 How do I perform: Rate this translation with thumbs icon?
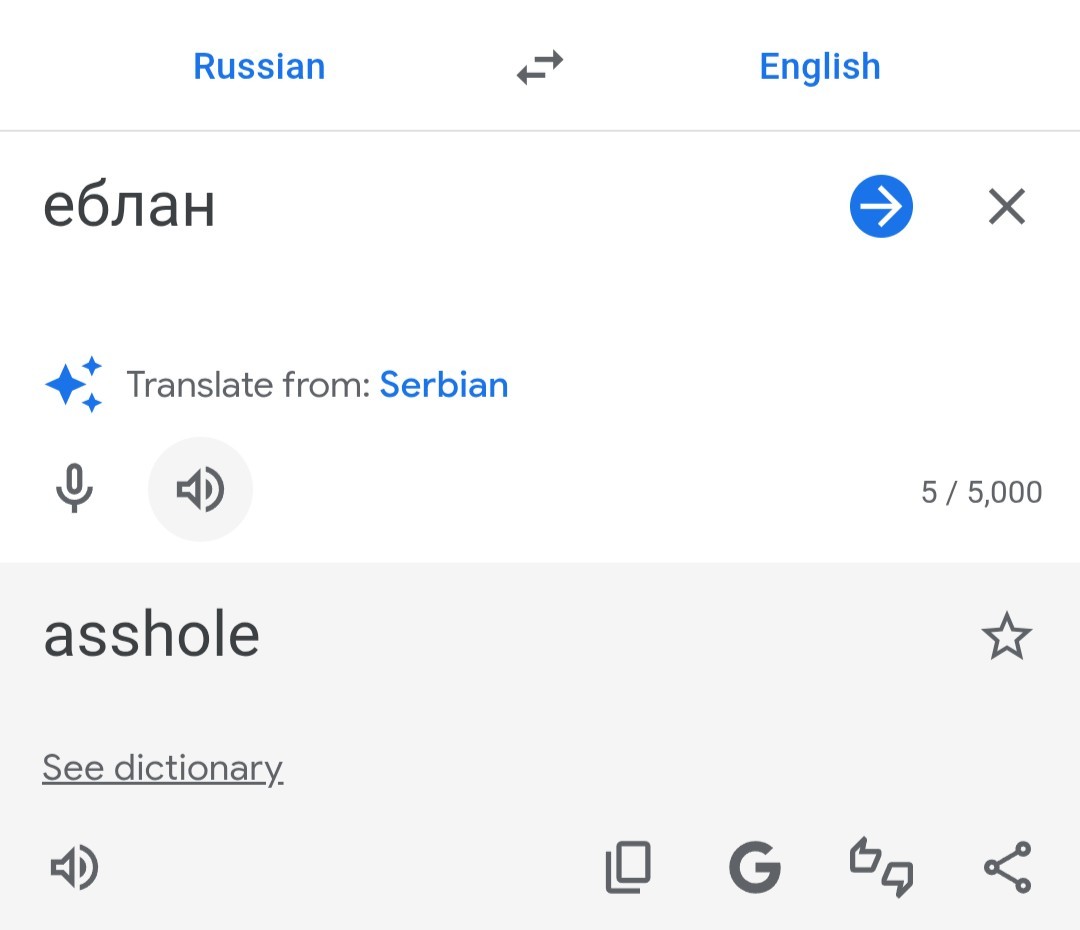(881, 867)
